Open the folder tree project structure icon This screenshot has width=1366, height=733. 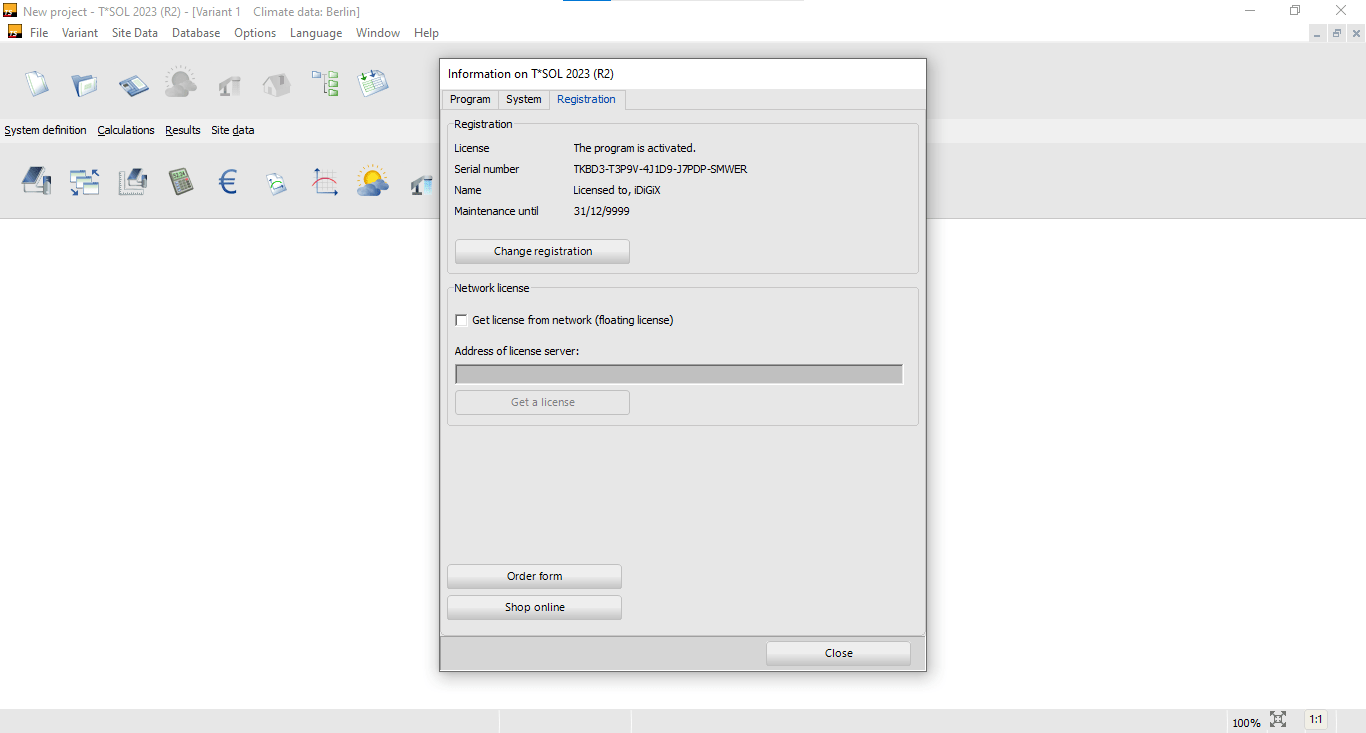(325, 83)
